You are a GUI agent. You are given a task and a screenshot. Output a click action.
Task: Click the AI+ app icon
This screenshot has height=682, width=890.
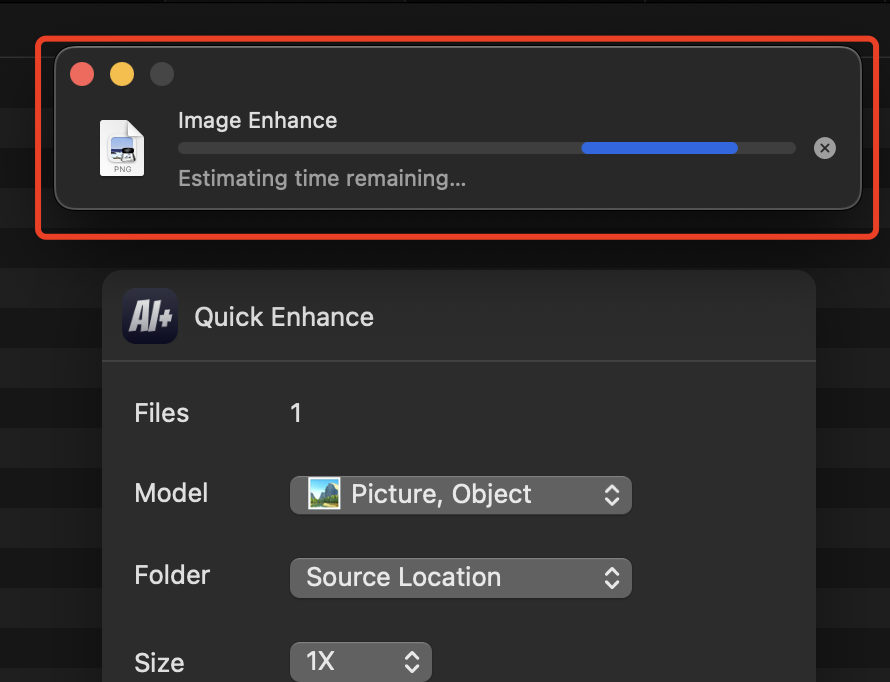tap(150, 317)
